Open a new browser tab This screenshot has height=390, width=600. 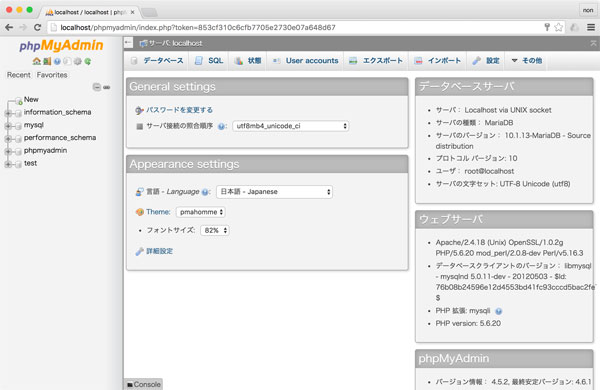pyautogui.click(x=150, y=13)
